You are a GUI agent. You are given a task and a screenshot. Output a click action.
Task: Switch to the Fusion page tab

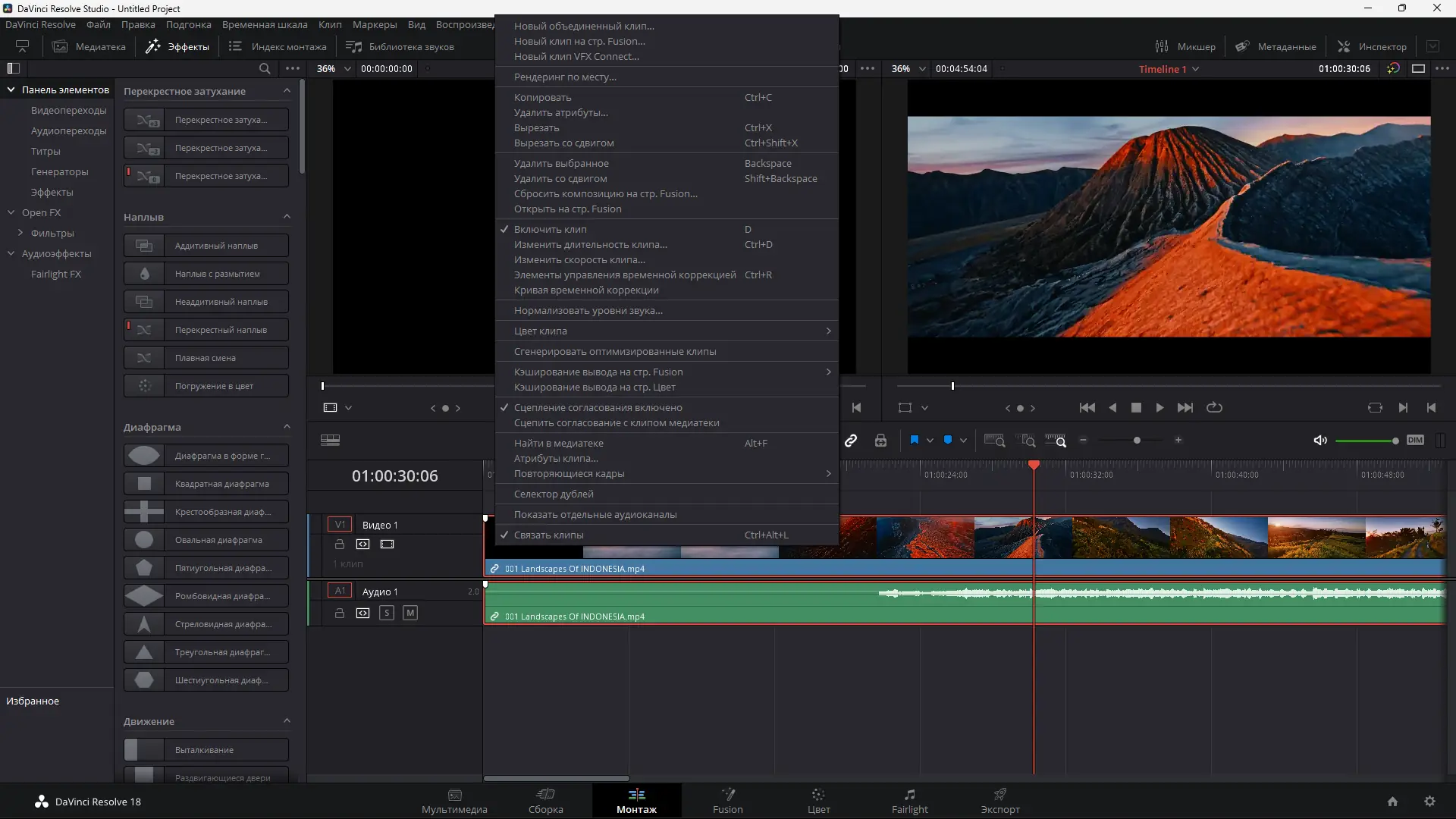(727, 800)
